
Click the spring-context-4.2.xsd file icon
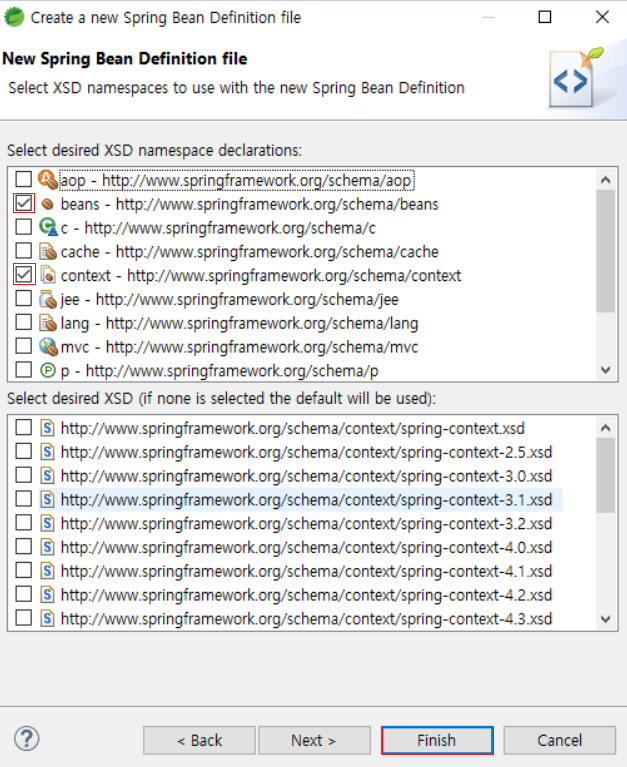(47, 595)
